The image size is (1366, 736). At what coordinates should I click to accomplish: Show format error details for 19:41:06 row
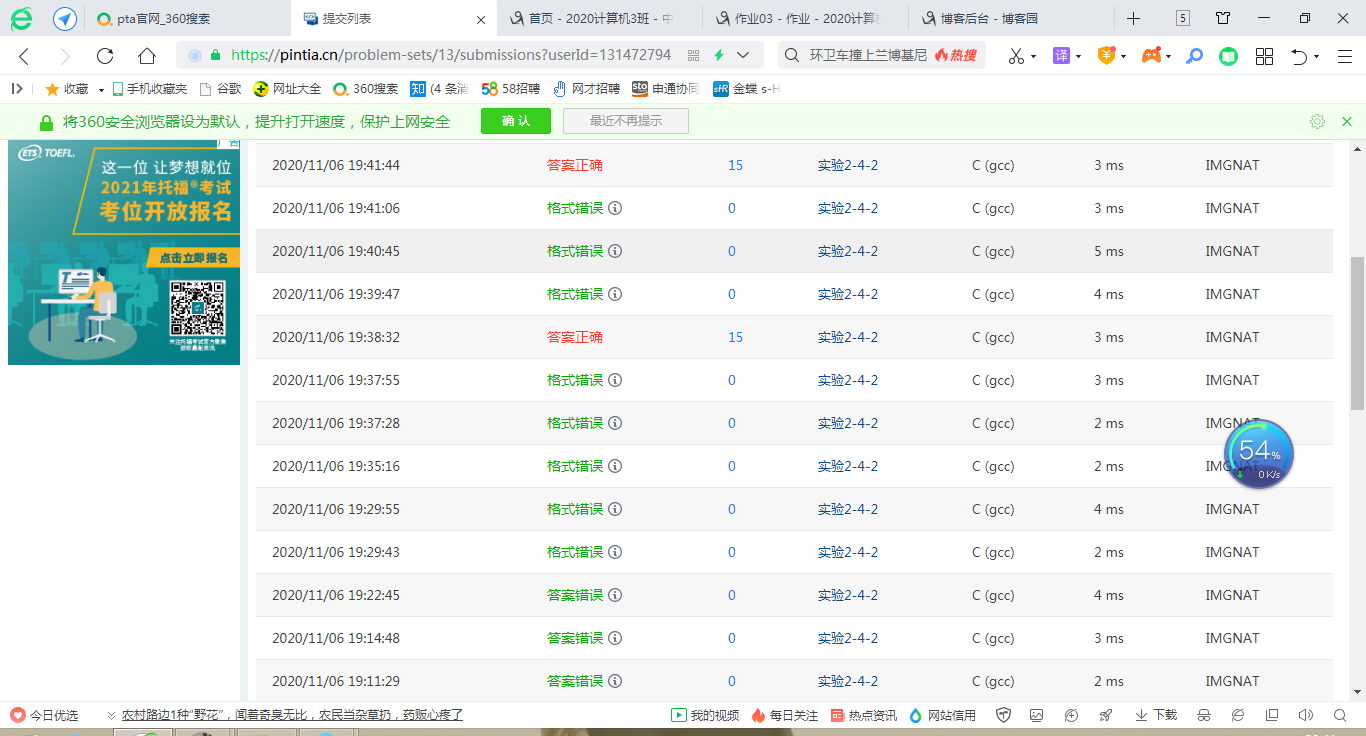point(615,208)
